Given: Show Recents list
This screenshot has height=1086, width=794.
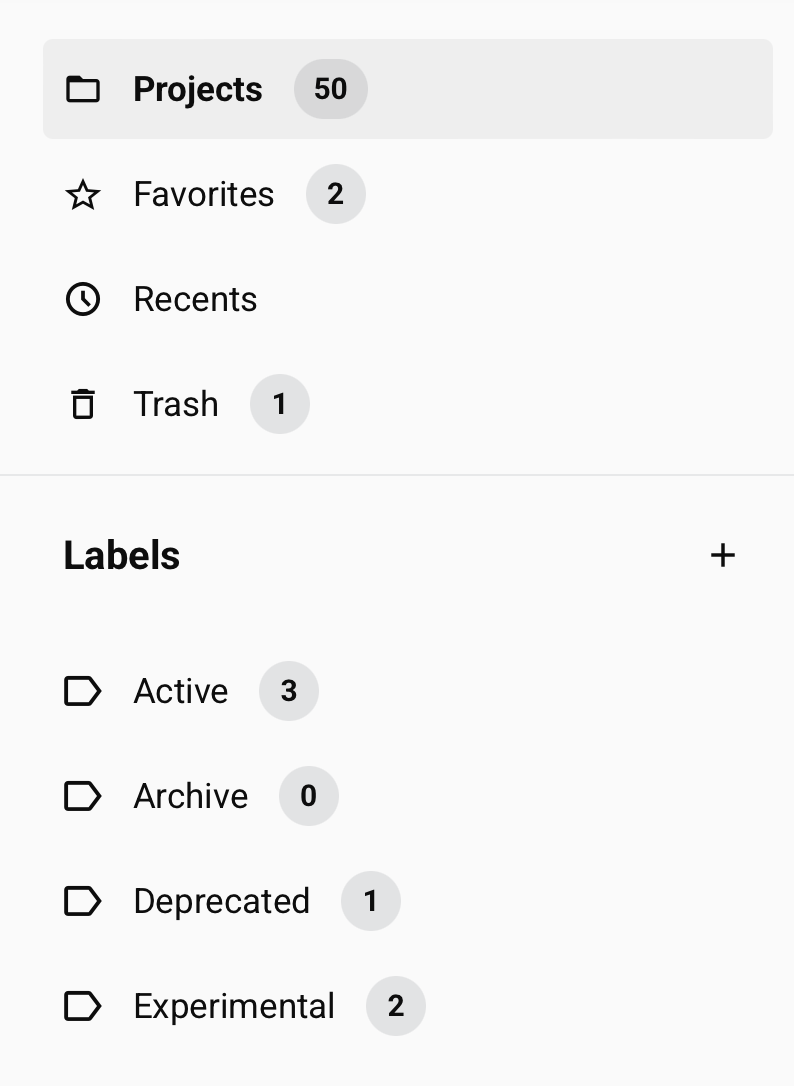Looking at the screenshot, I should tap(195, 299).
